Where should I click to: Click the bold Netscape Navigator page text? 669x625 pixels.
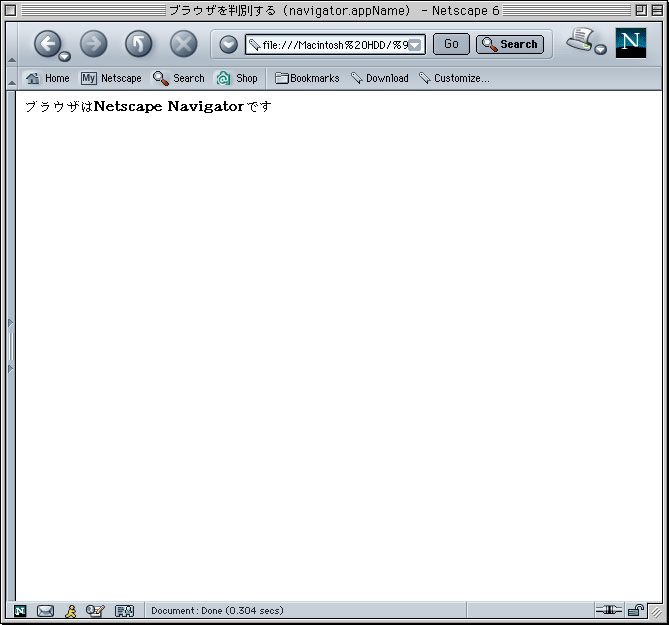click(169, 106)
